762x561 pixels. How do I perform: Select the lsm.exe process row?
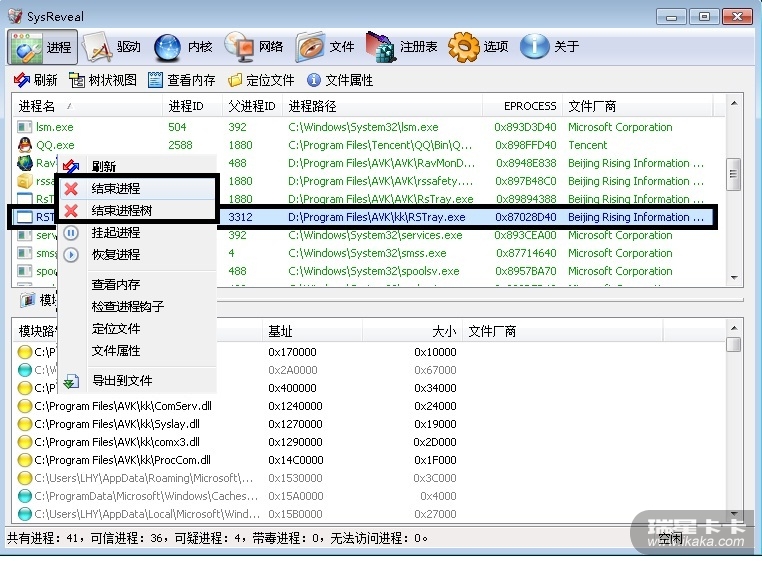tap(369, 127)
